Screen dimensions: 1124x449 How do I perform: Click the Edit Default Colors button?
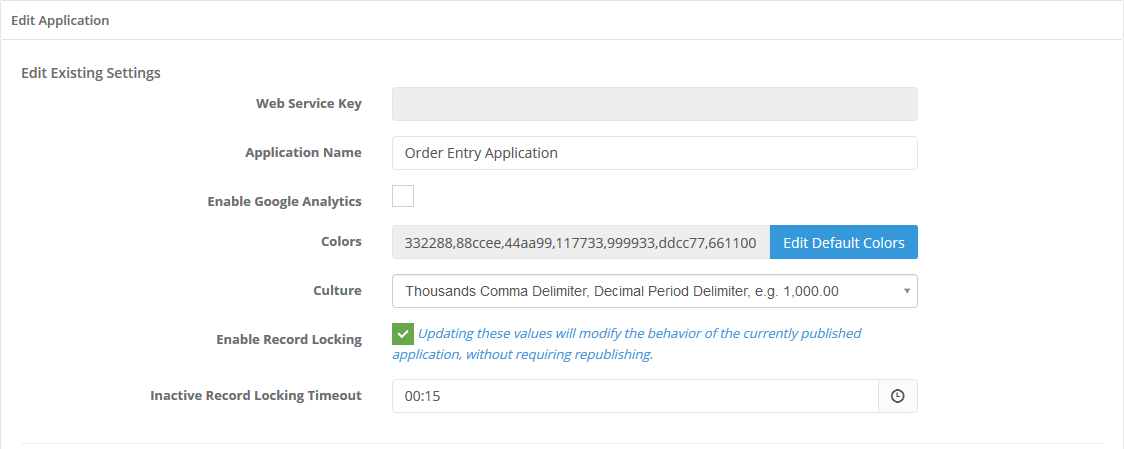pos(844,242)
